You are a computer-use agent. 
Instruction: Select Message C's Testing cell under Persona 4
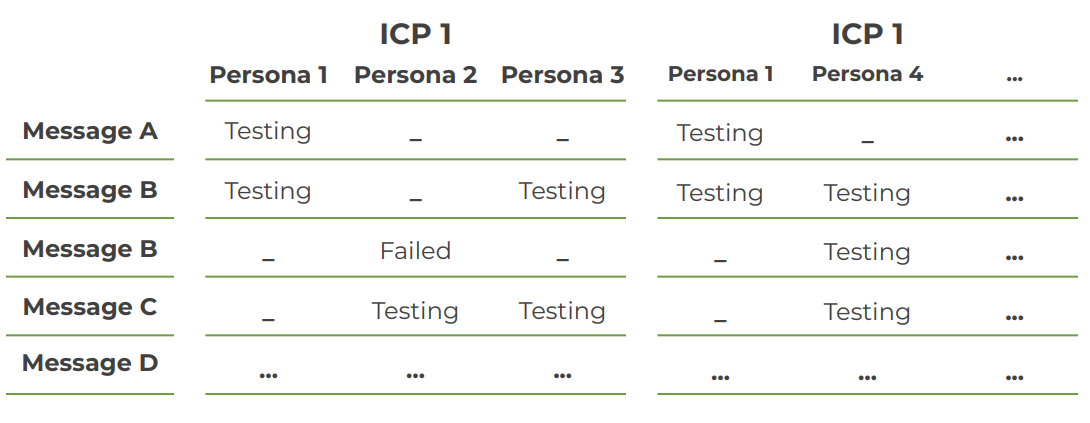pyautogui.click(x=867, y=312)
